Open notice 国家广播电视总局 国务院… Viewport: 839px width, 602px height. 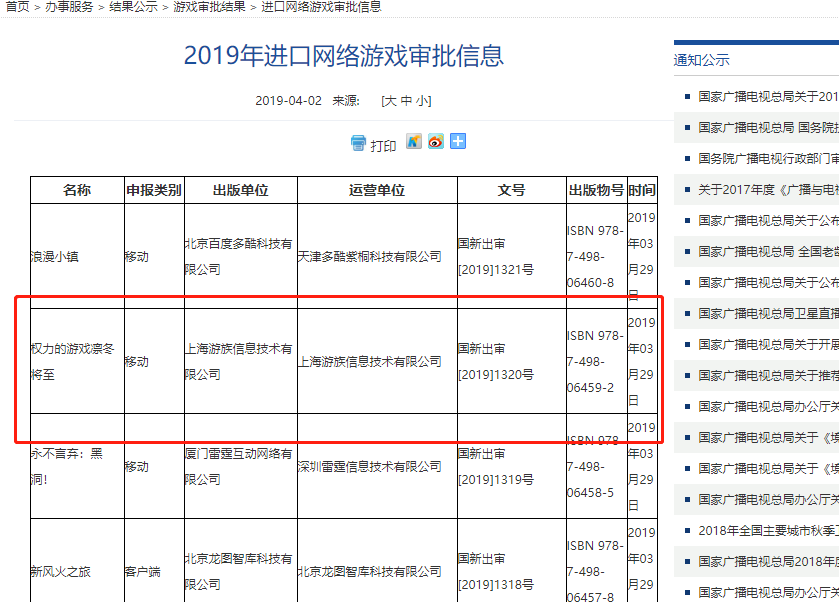click(768, 127)
